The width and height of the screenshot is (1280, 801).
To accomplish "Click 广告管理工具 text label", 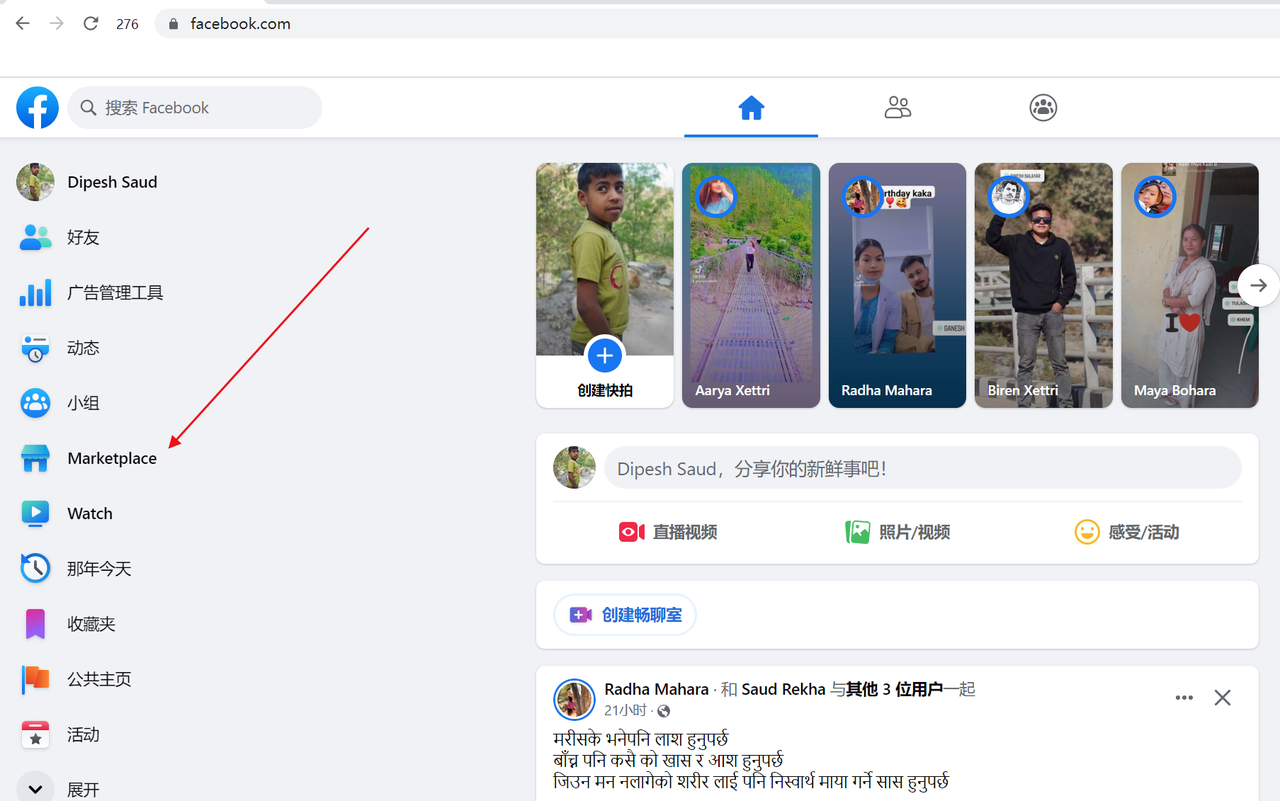I will click(115, 293).
